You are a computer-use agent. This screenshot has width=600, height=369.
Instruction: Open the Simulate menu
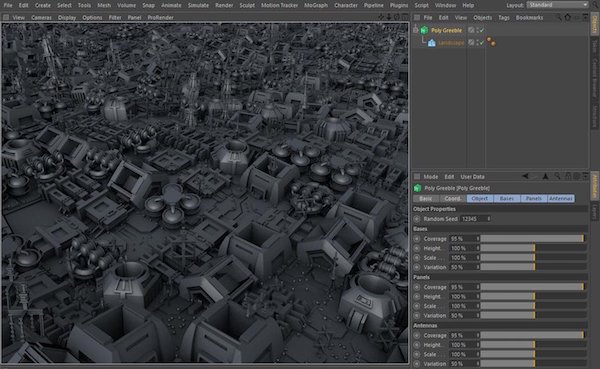[x=198, y=5]
